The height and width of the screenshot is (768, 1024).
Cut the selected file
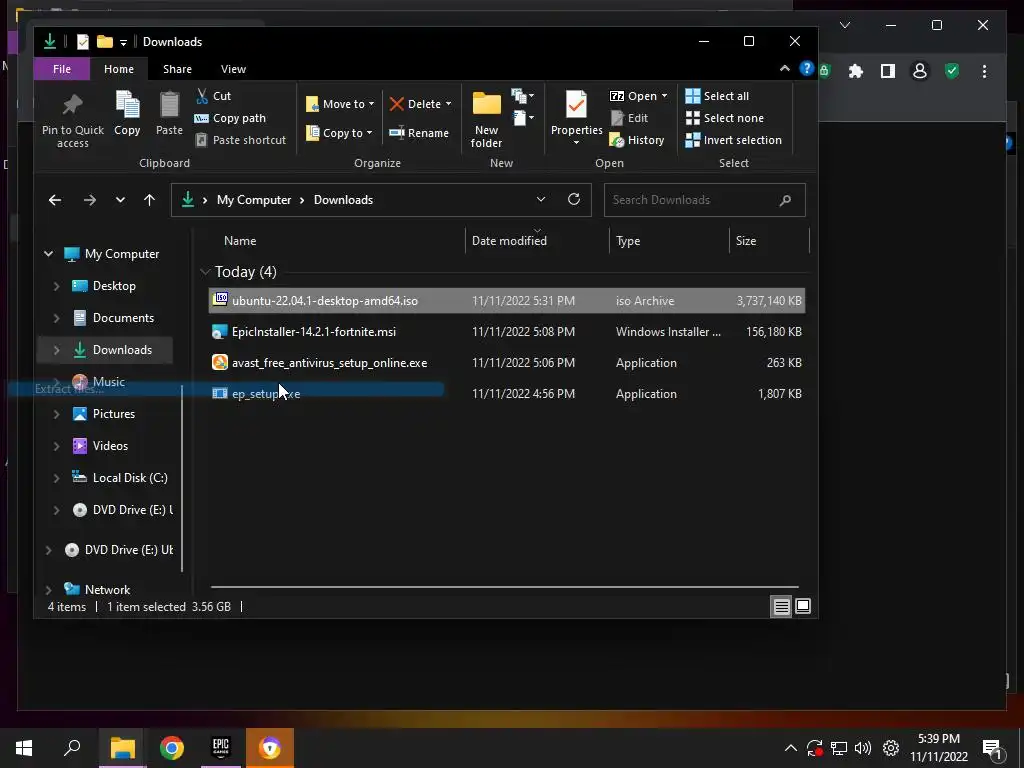pos(214,95)
